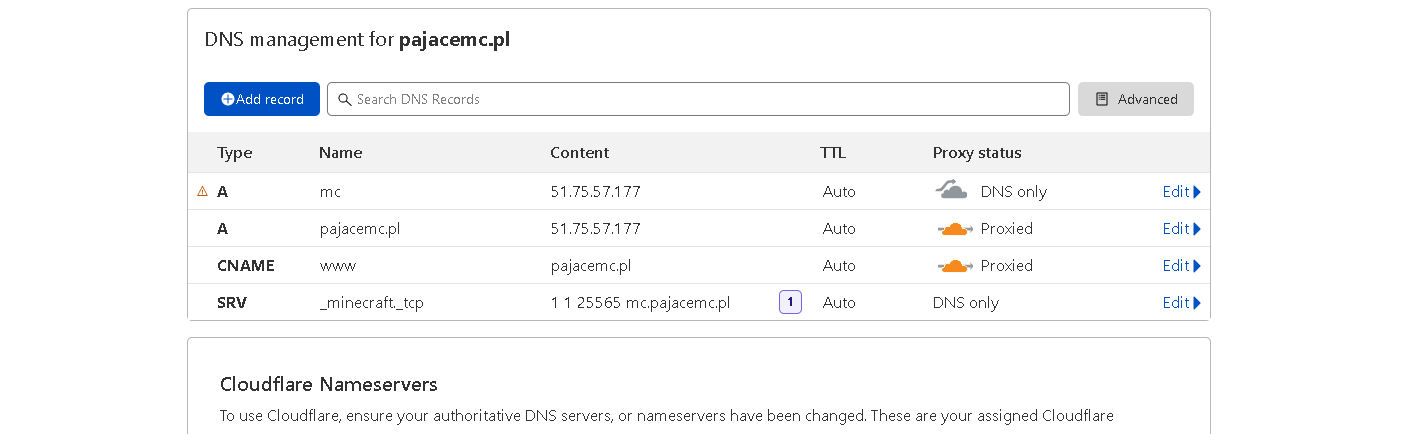The height and width of the screenshot is (434, 1413).
Task: Expand Edit for the pajacemc.pl A record
Action: (x=1181, y=229)
